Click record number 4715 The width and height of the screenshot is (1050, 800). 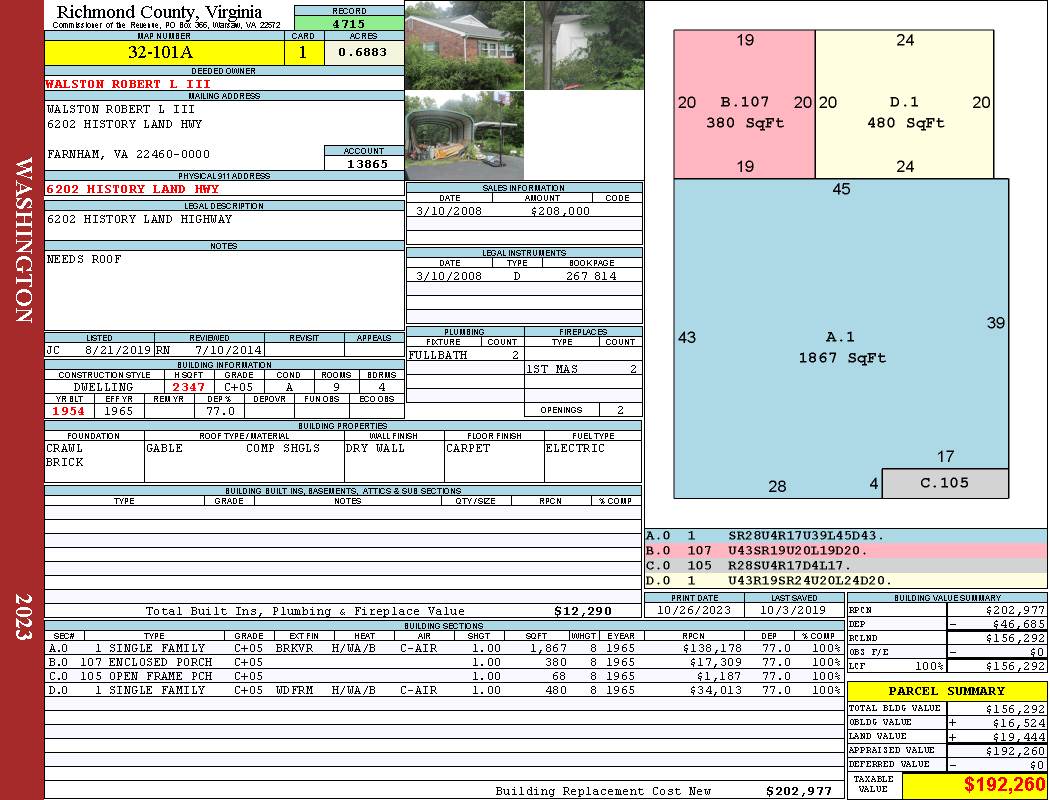pos(349,23)
